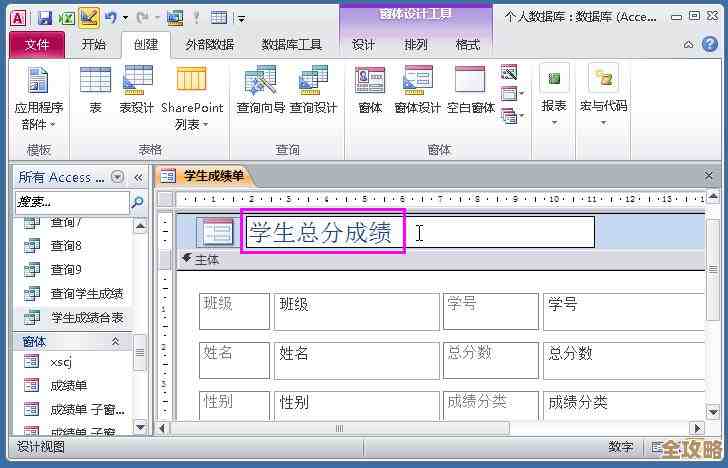Open the navigation pane category dropdown
Screen dimensions: 728x468
pos(118,177)
